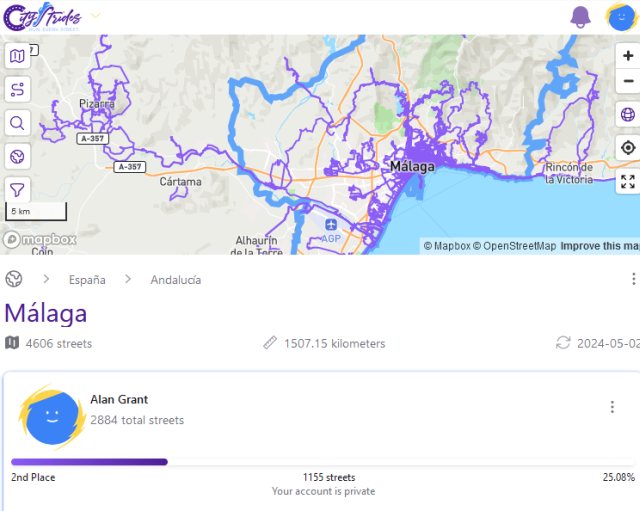The height and width of the screenshot is (511, 640).
Task: Open the notifications bell
Action: 580,17
